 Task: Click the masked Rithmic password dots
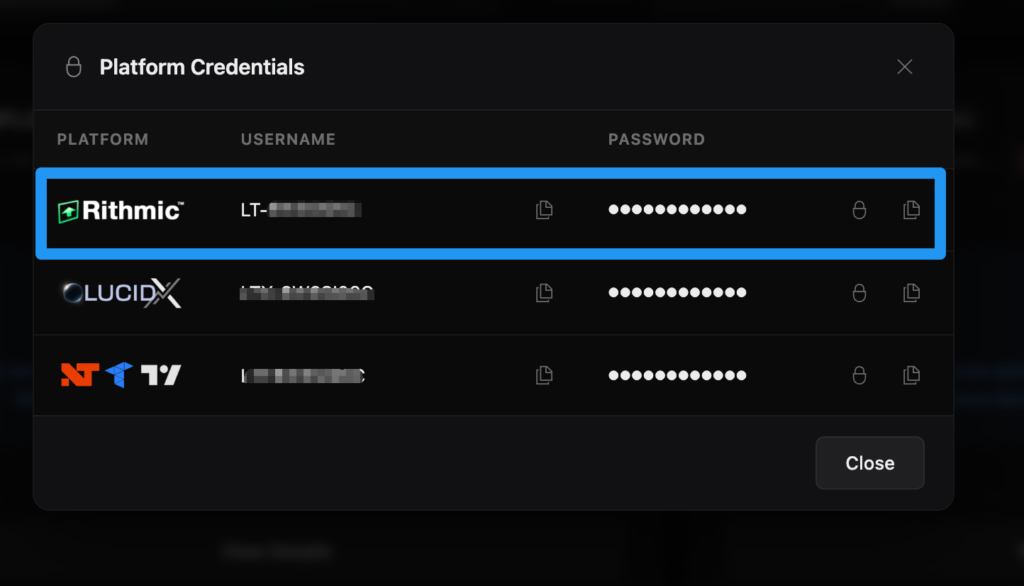tap(677, 210)
